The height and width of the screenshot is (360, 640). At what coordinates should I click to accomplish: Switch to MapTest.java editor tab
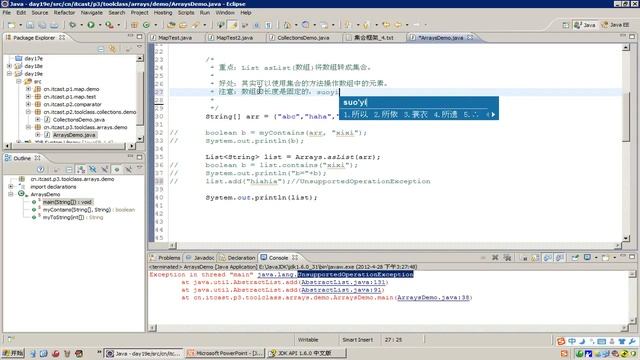click(x=175, y=38)
